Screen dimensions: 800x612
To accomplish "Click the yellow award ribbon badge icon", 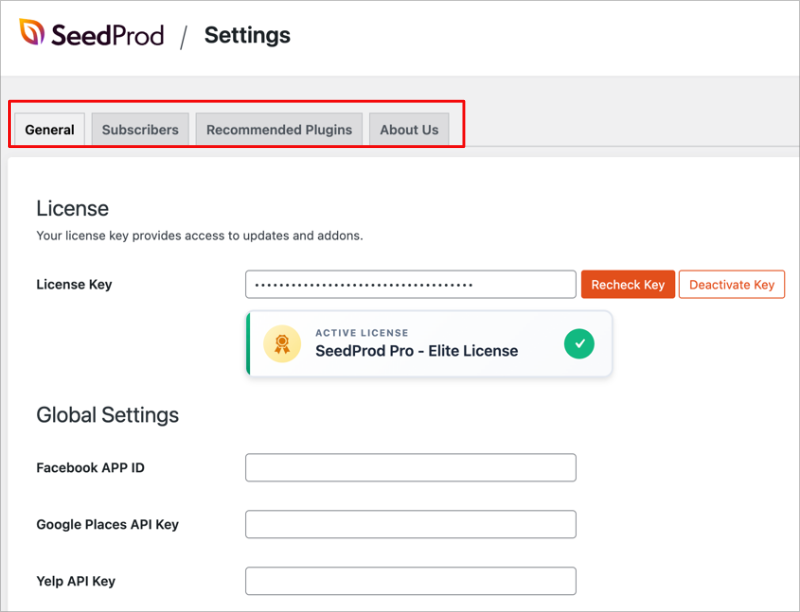I will click(282, 343).
